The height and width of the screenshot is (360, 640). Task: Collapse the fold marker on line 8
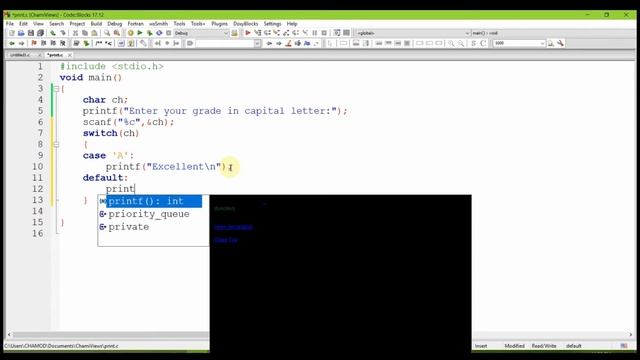[56, 144]
